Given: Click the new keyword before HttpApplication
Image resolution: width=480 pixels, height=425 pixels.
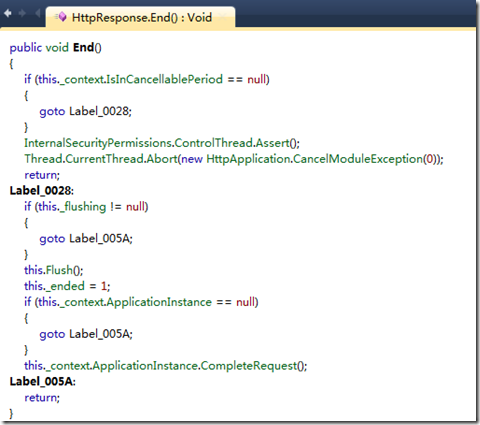Looking at the screenshot, I should point(192,159).
